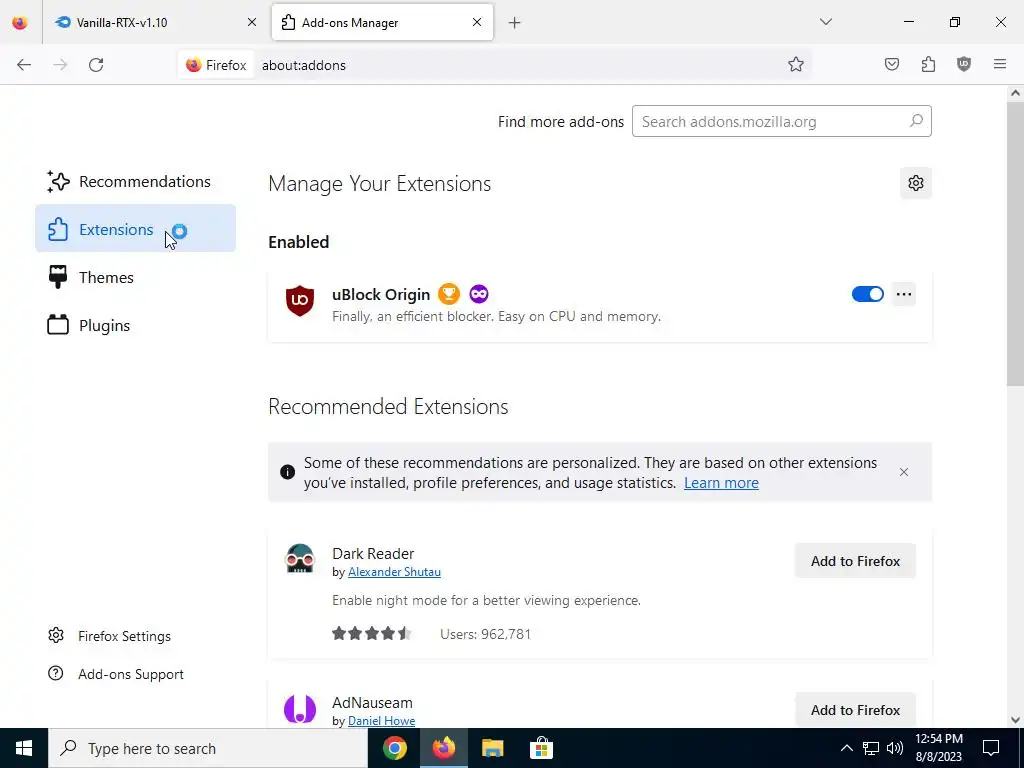Open the volume tray icon
1024x768 pixels.
coord(895,748)
